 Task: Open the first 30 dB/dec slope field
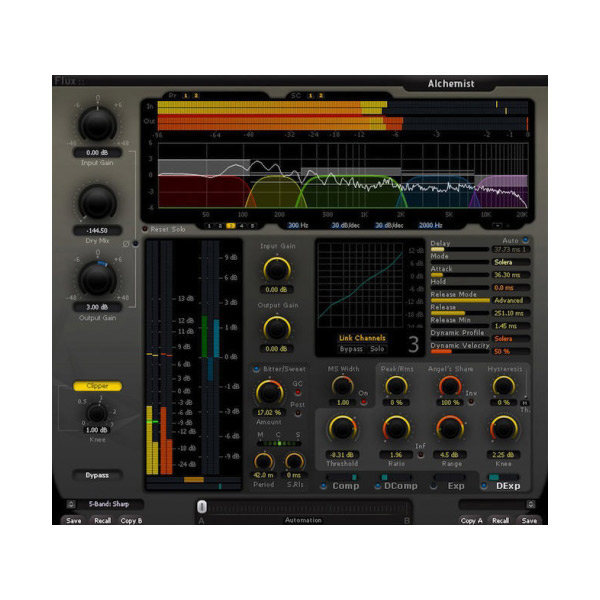pos(345,225)
